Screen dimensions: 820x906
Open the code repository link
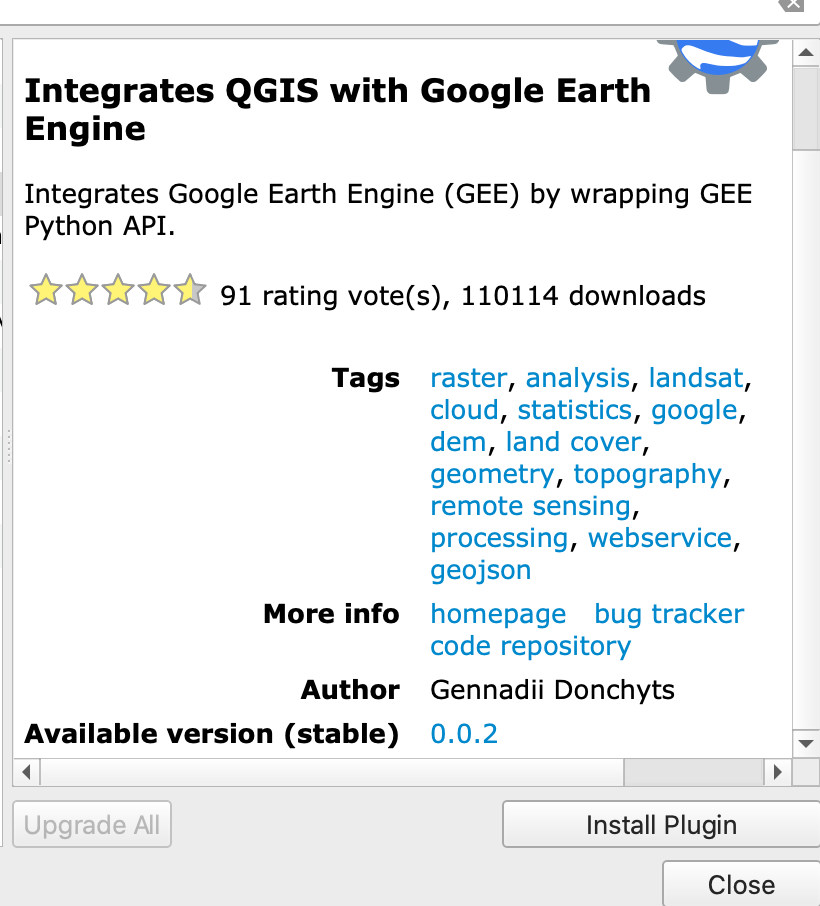click(529, 646)
